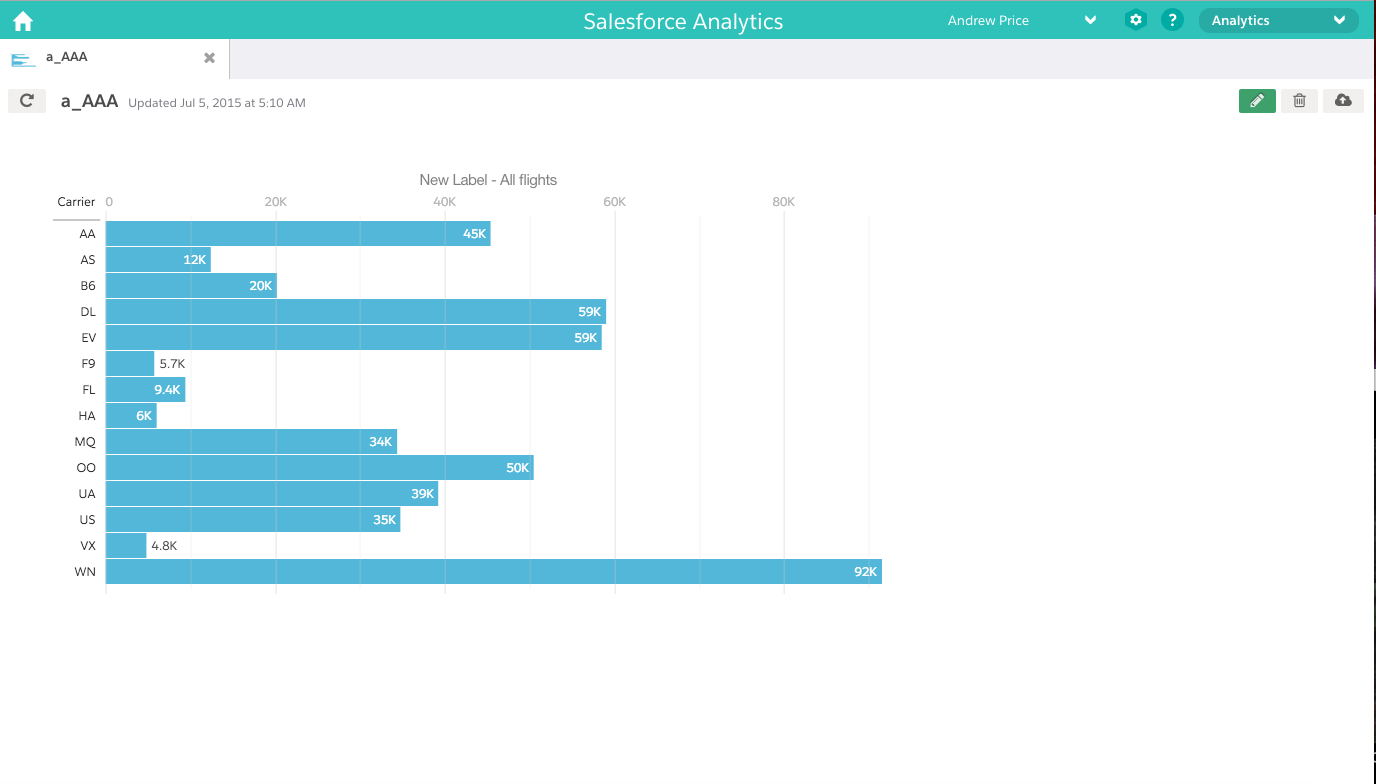This screenshot has height=784, width=1376.
Task: Click the 60K axis label
Action: click(615, 202)
